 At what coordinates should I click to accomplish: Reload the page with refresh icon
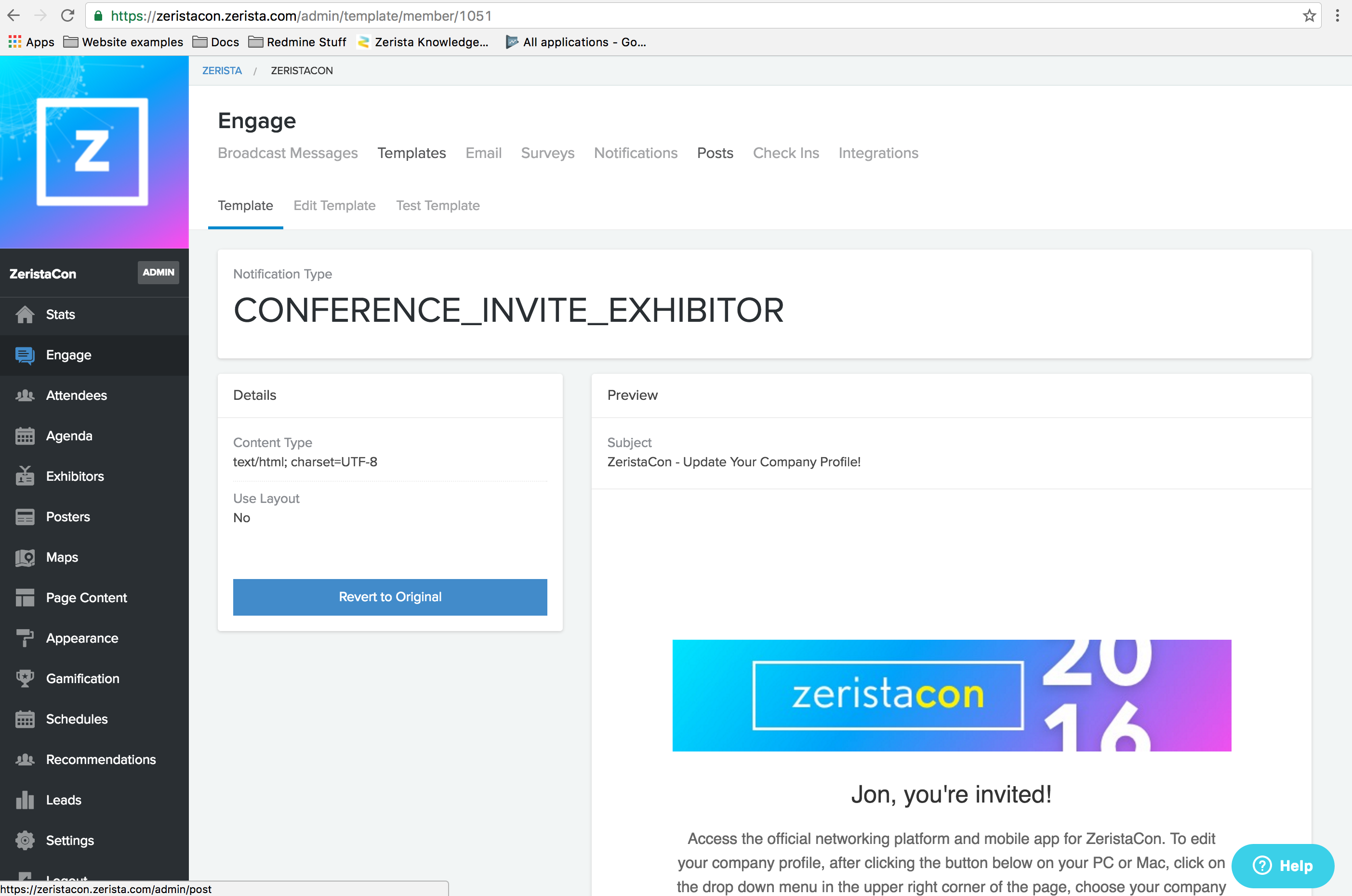click(67, 15)
